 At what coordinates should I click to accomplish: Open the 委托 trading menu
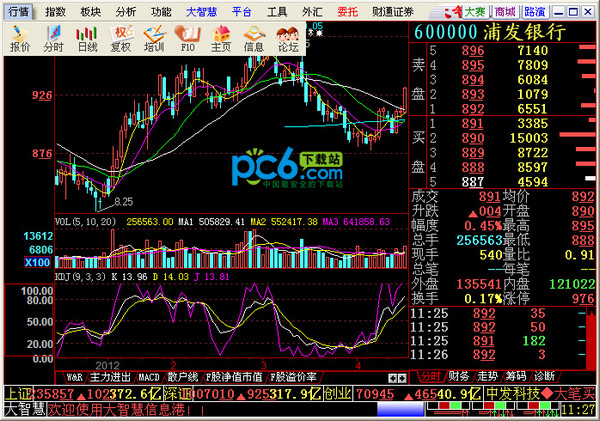(x=346, y=11)
